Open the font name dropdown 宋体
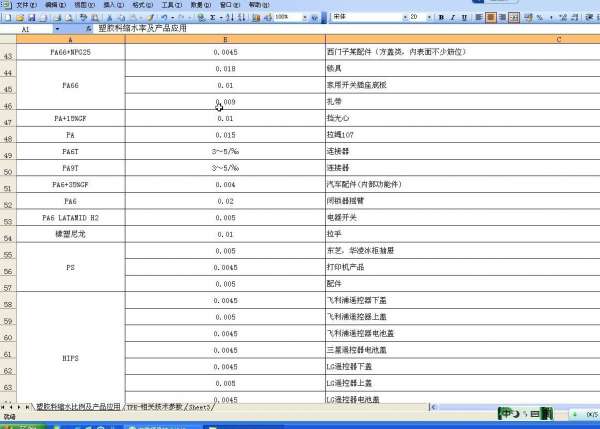Viewport: 600px width, 429px height. tap(405, 17)
